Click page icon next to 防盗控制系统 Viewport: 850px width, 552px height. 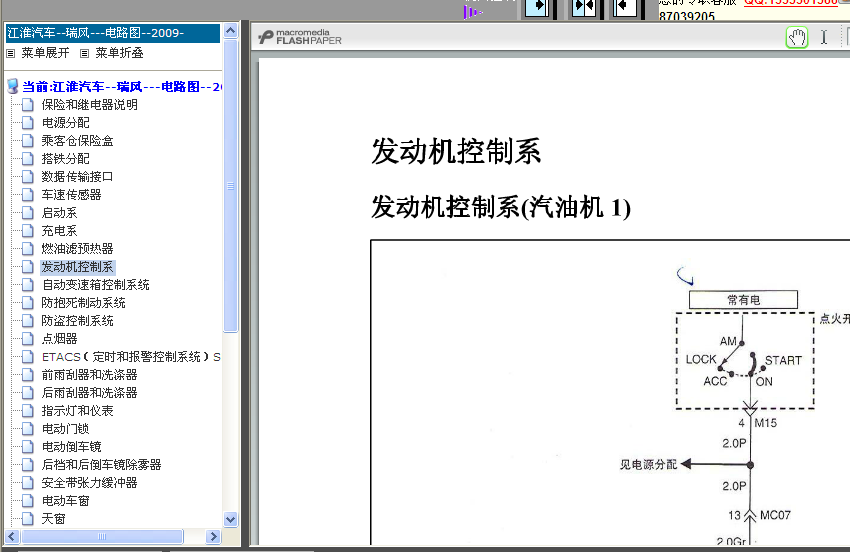28,321
